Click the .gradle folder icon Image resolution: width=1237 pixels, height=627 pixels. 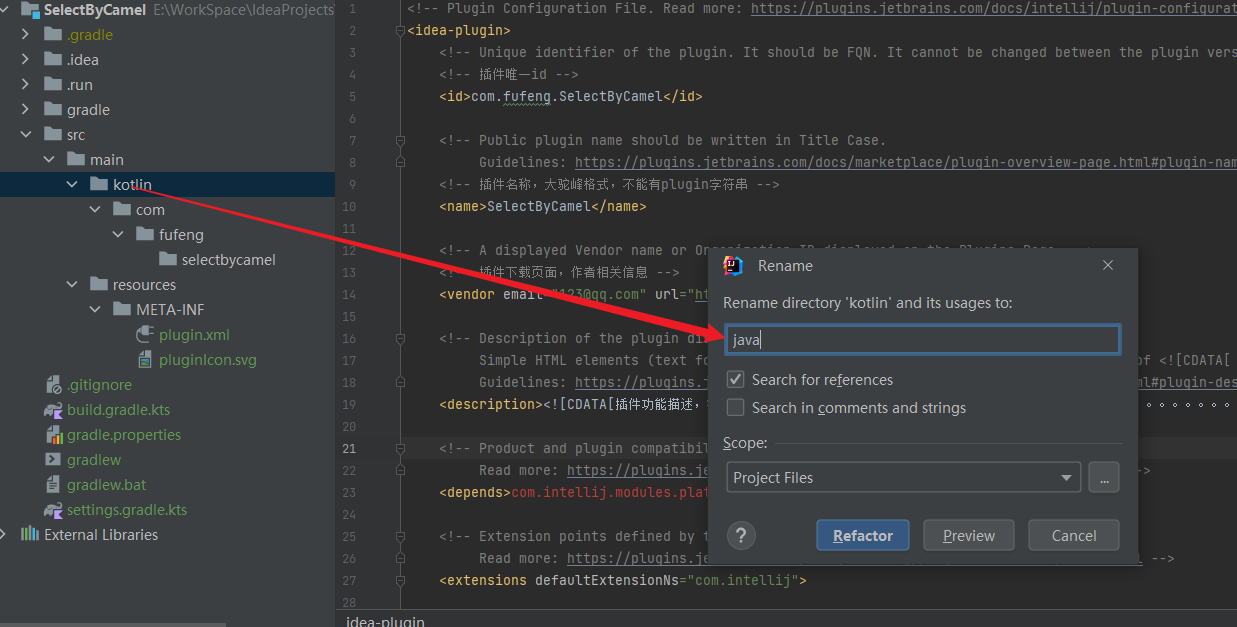coord(52,34)
